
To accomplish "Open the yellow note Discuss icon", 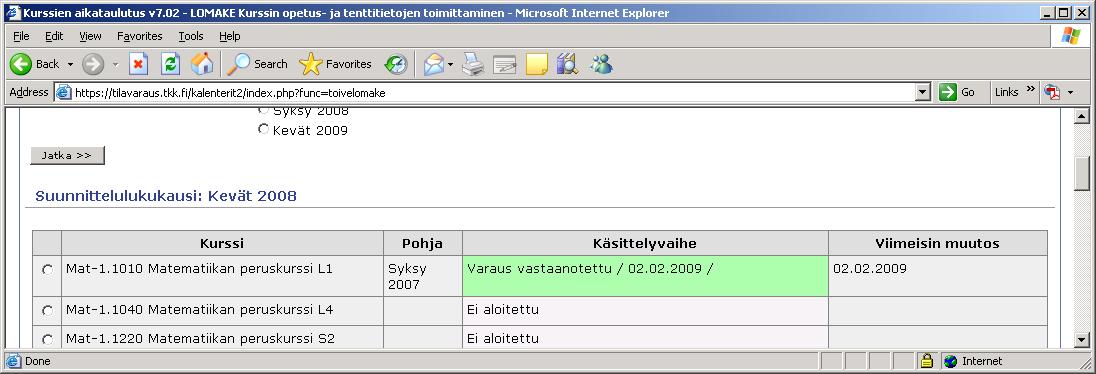I will (x=536, y=64).
